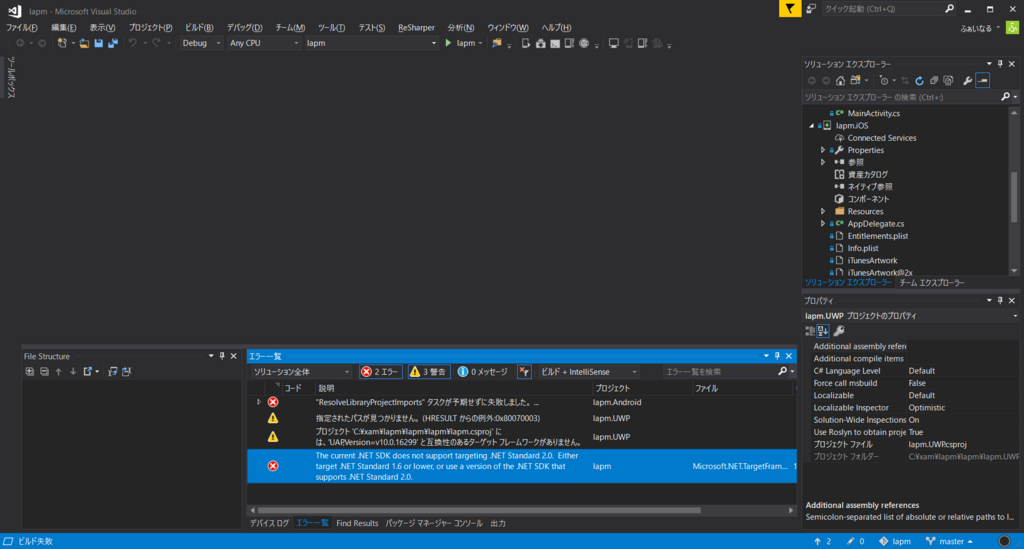This screenshot has height=549, width=1024.
Task: Click the Alphabetical sort icon in Properties panel
Action: tap(823, 331)
